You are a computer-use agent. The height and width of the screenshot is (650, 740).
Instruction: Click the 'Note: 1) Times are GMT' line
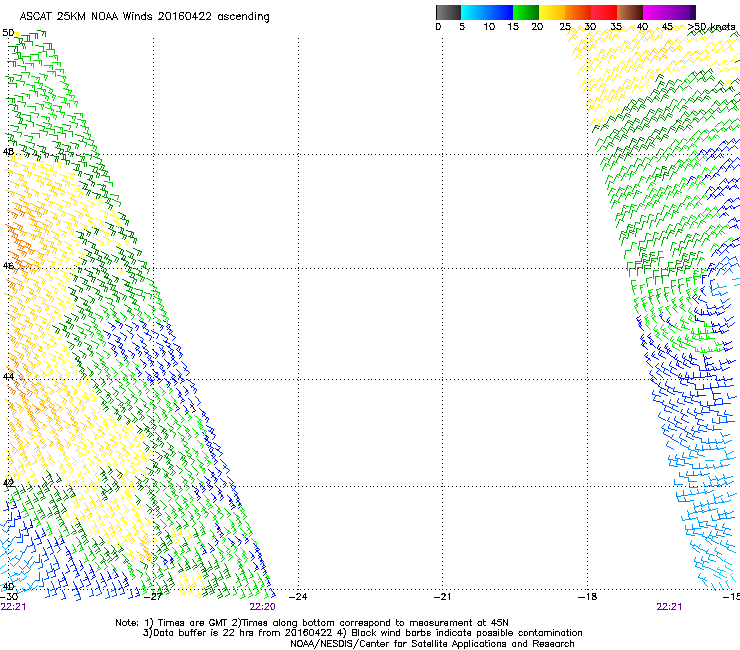(x=311, y=623)
